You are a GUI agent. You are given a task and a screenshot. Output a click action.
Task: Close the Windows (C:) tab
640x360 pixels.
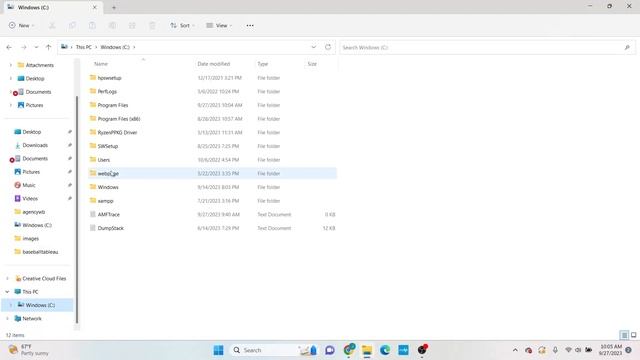(x=95, y=7)
